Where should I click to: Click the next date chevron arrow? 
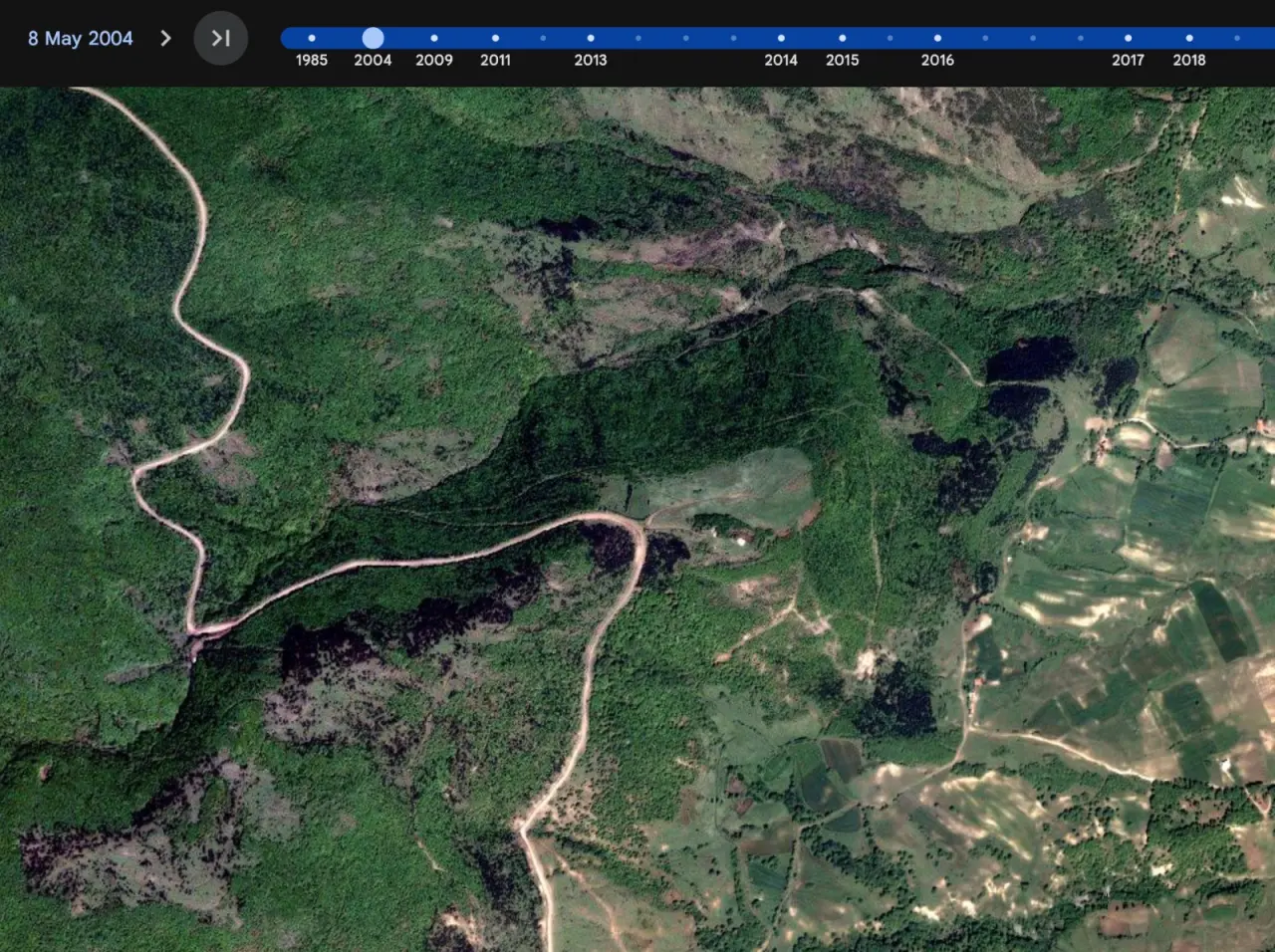[165, 38]
